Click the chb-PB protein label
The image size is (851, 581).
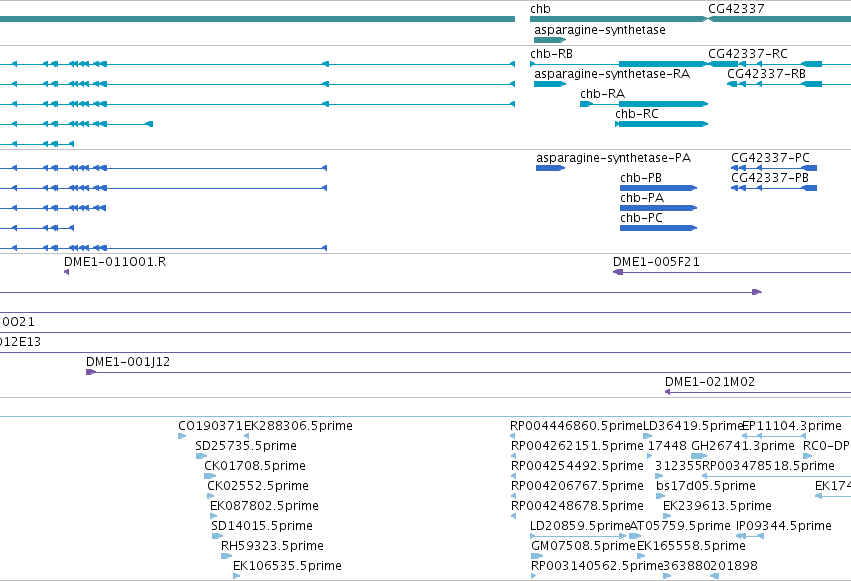(x=641, y=178)
